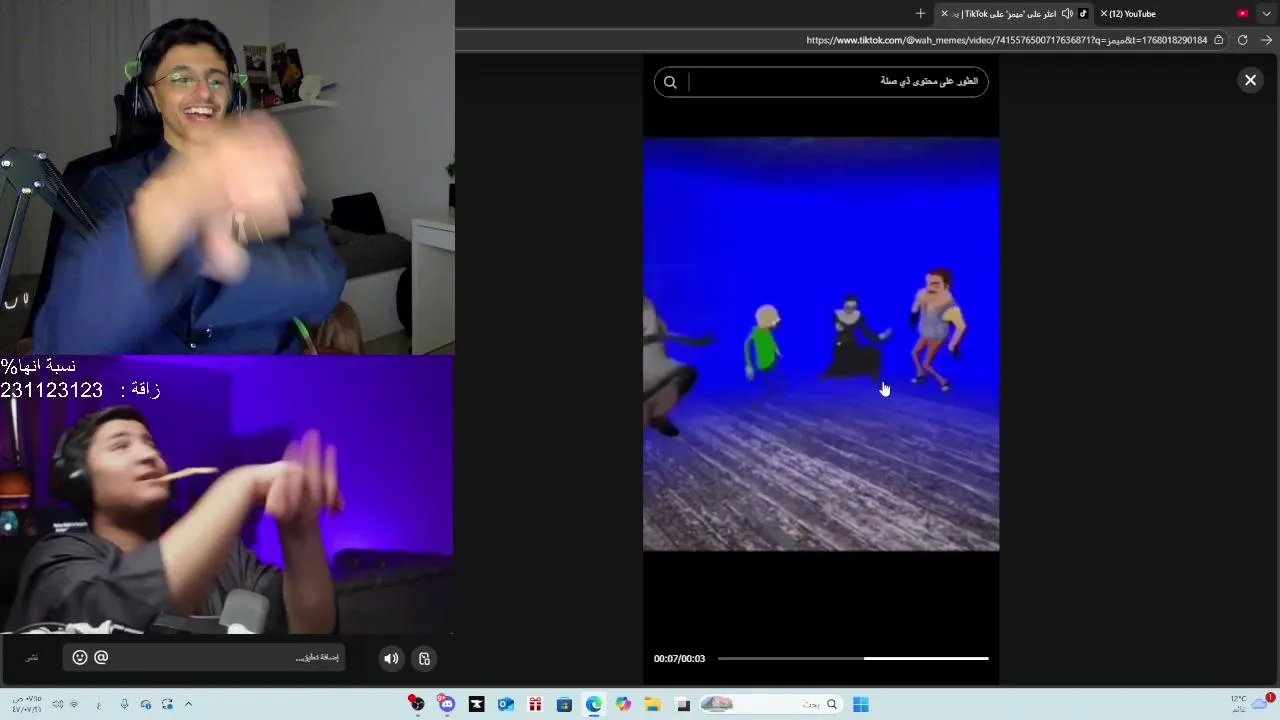The image size is (1280, 720).
Task: Click the post comment button
Action: click(x=32, y=657)
